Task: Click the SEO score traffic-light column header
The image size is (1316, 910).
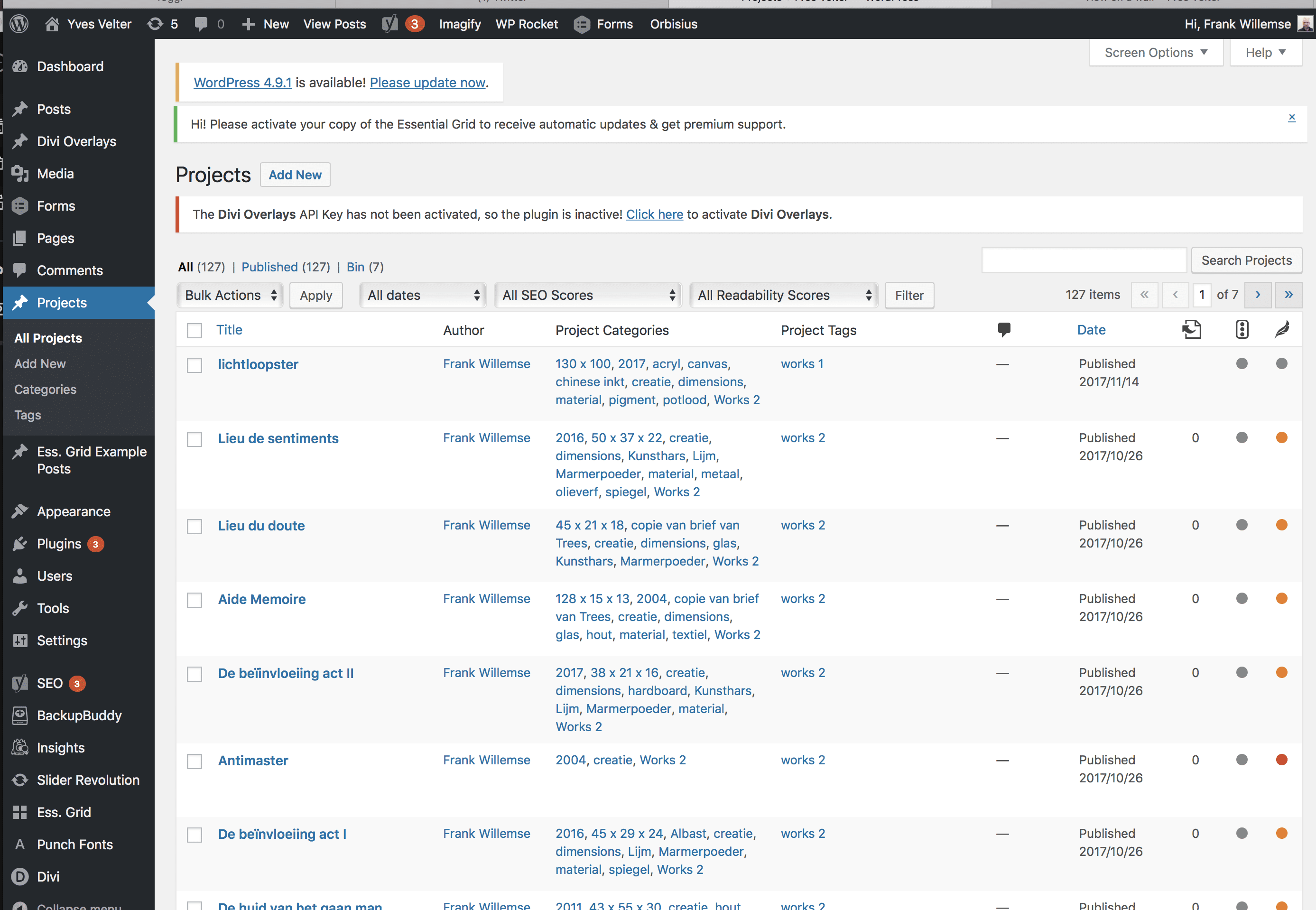Action: 1242,330
